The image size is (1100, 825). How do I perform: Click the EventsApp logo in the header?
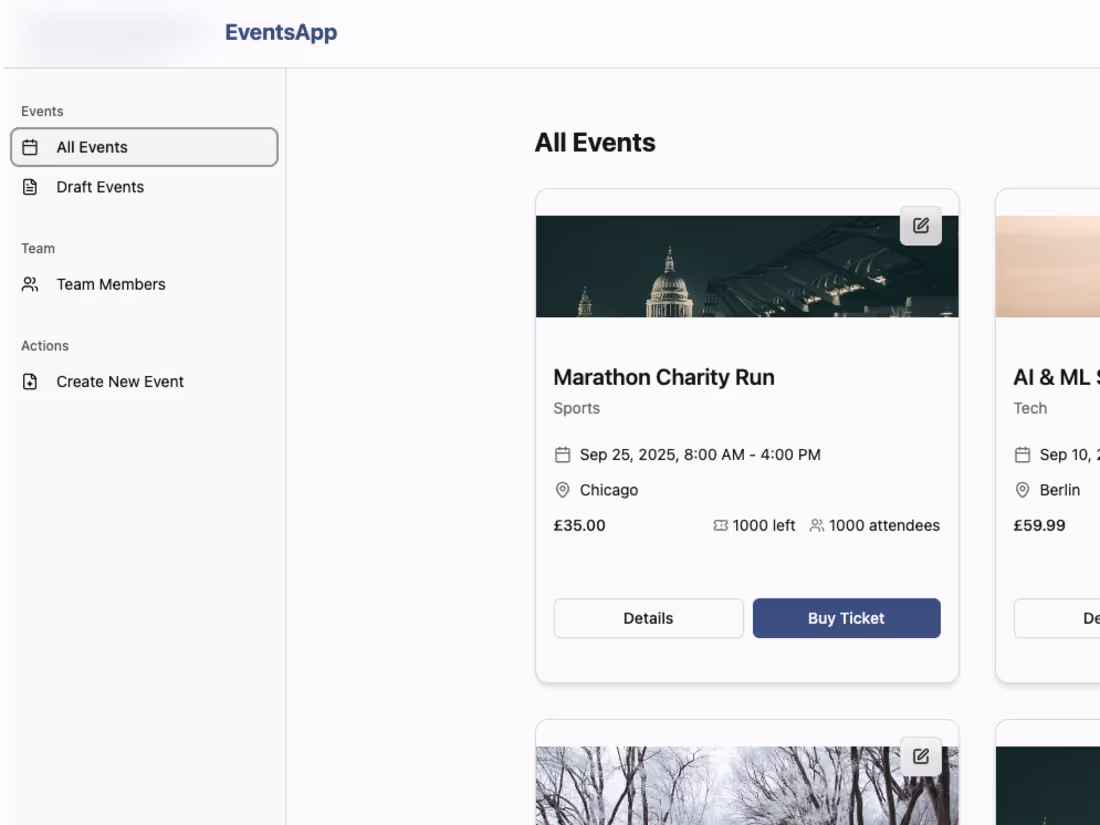281,32
